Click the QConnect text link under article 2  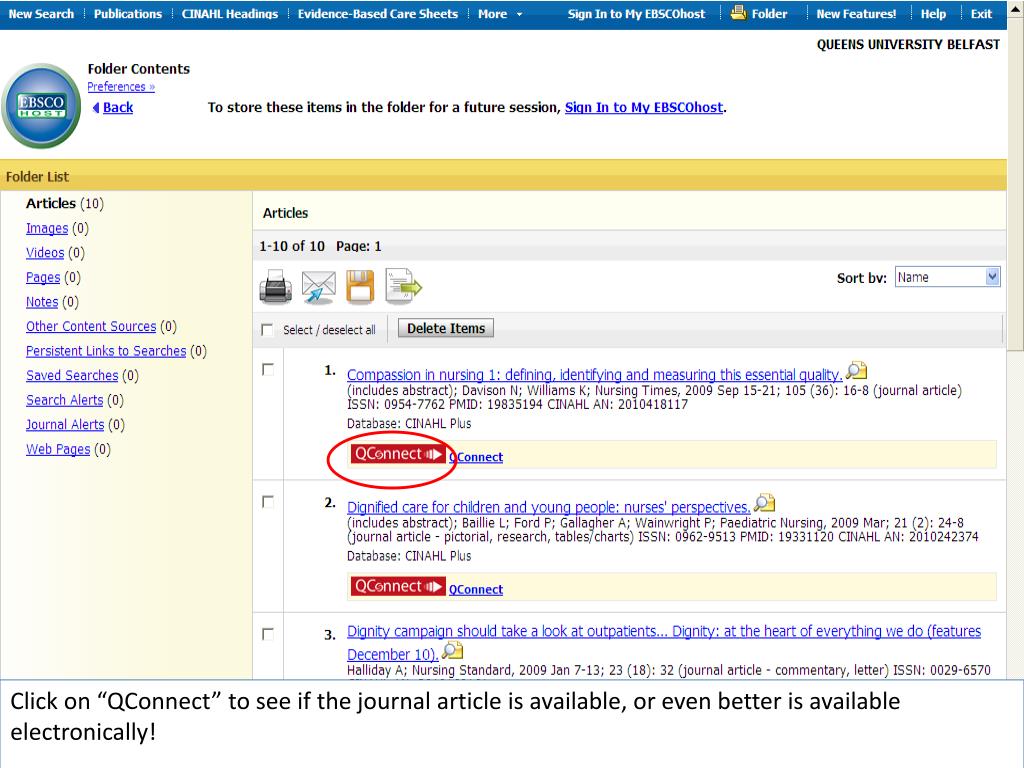476,589
